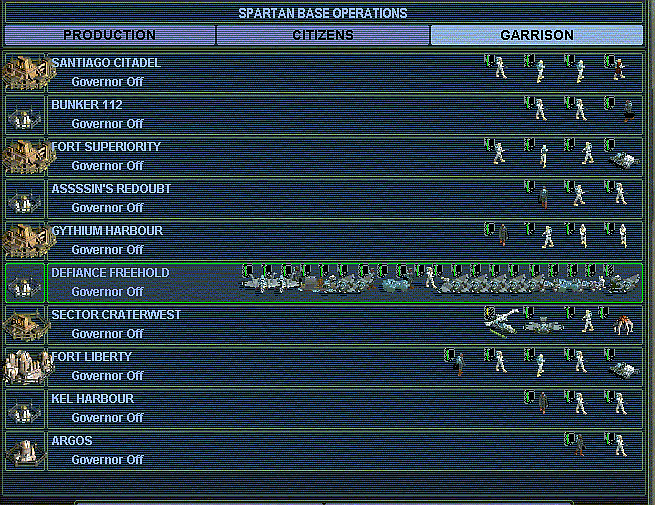Enable the governor for Argos base
Viewport: 655px width, 505px height.
tap(107, 459)
